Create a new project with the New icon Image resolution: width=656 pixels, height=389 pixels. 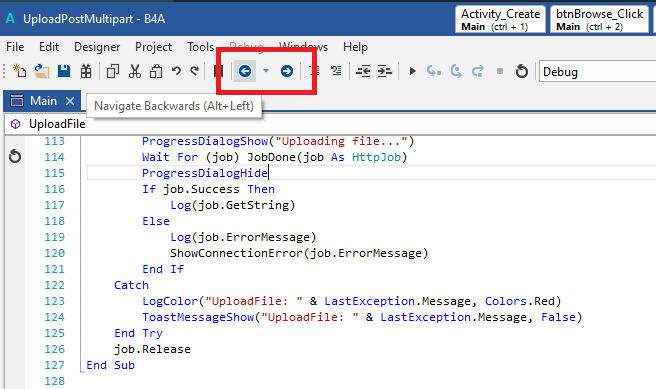[19, 71]
